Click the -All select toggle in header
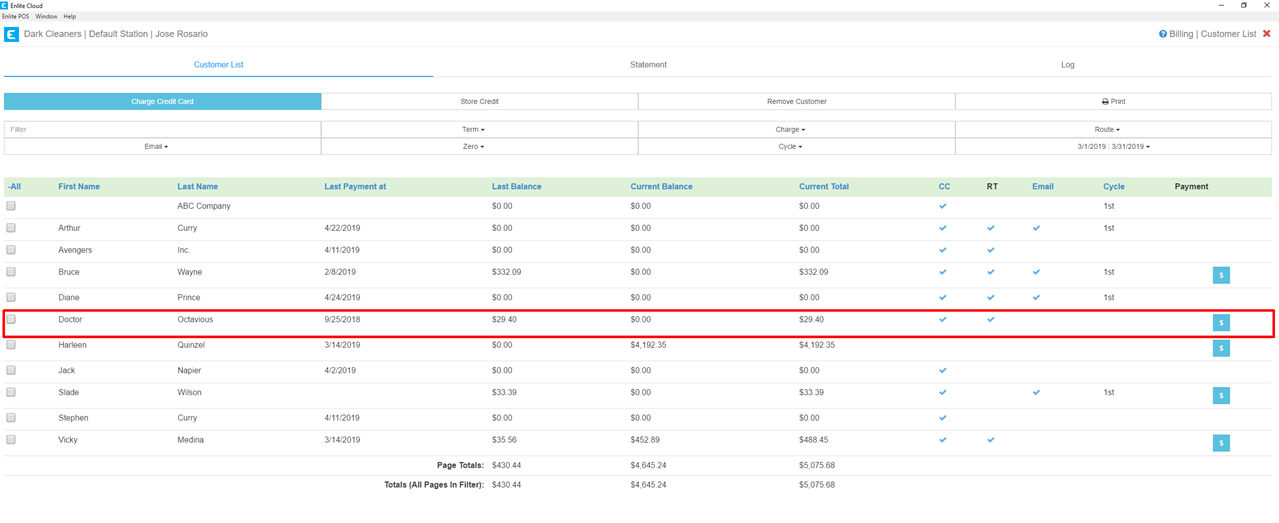 [x=14, y=187]
